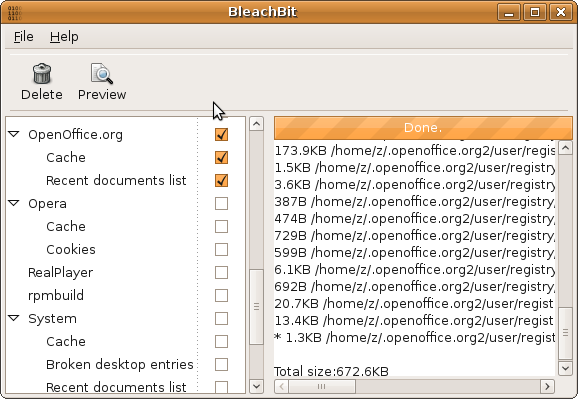Collapse the Opera tree group
The image size is (578, 399).
(x=14, y=203)
